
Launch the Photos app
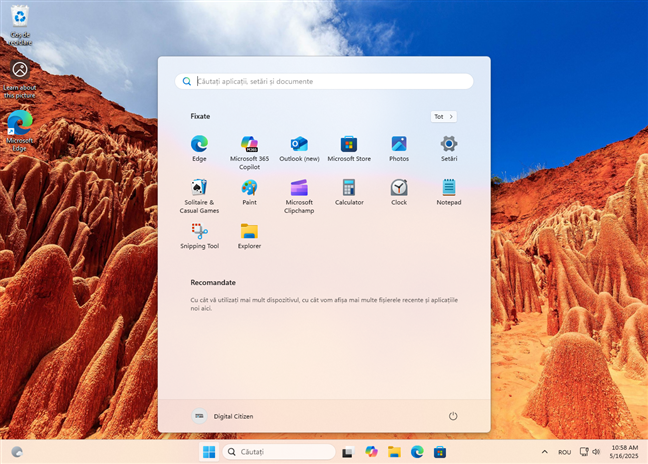click(x=399, y=148)
